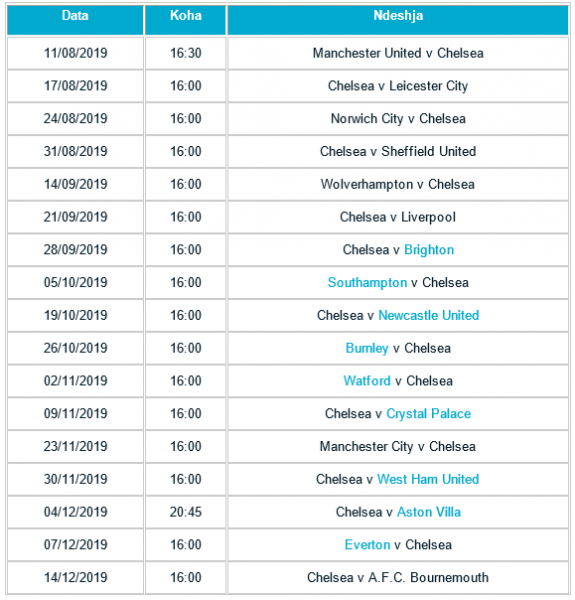The image size is (575, 600).
Task: Follow the Newcastle United link
Action: [428, 315]
